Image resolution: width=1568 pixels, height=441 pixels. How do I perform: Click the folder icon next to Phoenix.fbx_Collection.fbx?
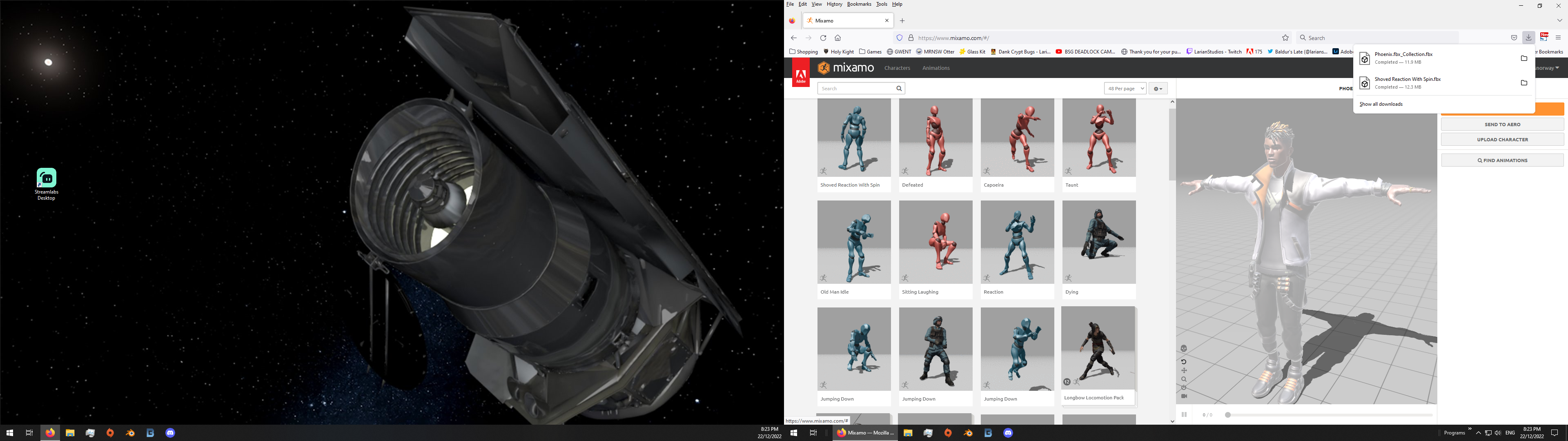click(x=1523, y=58)
